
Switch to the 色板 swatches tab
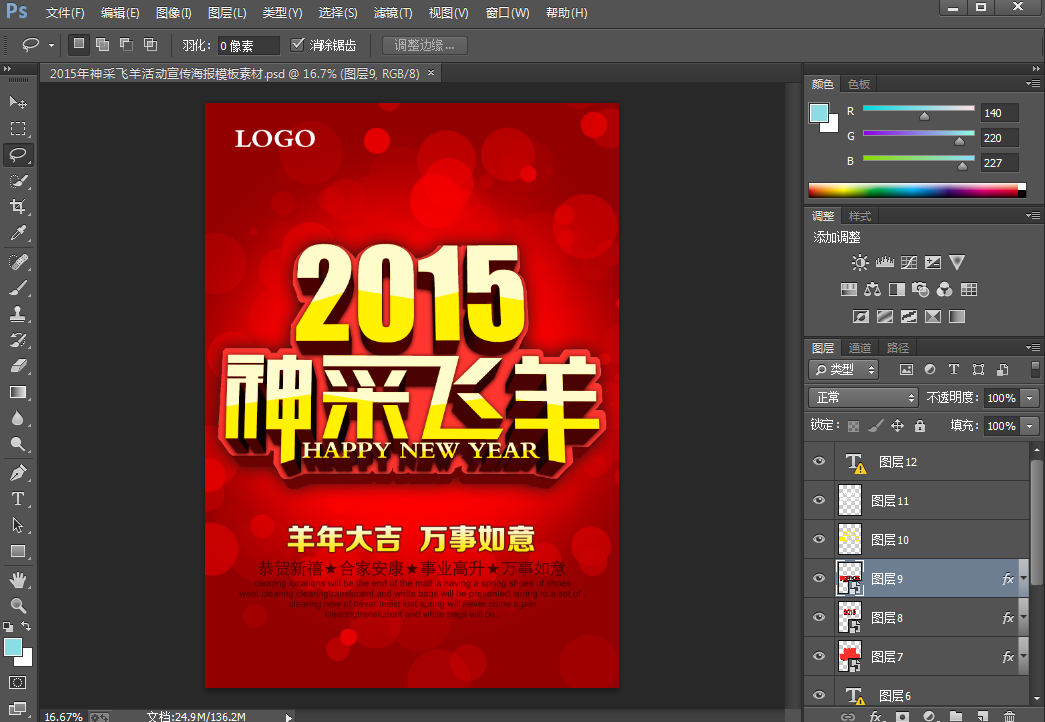point(858,84)
